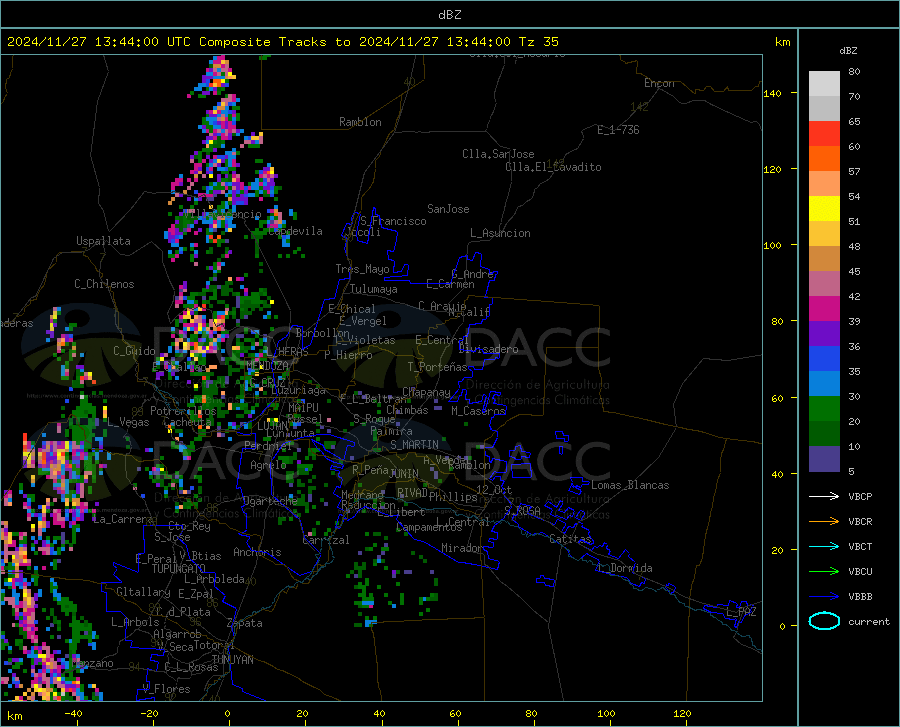Click the S_Francisco label

coord(393,221)
